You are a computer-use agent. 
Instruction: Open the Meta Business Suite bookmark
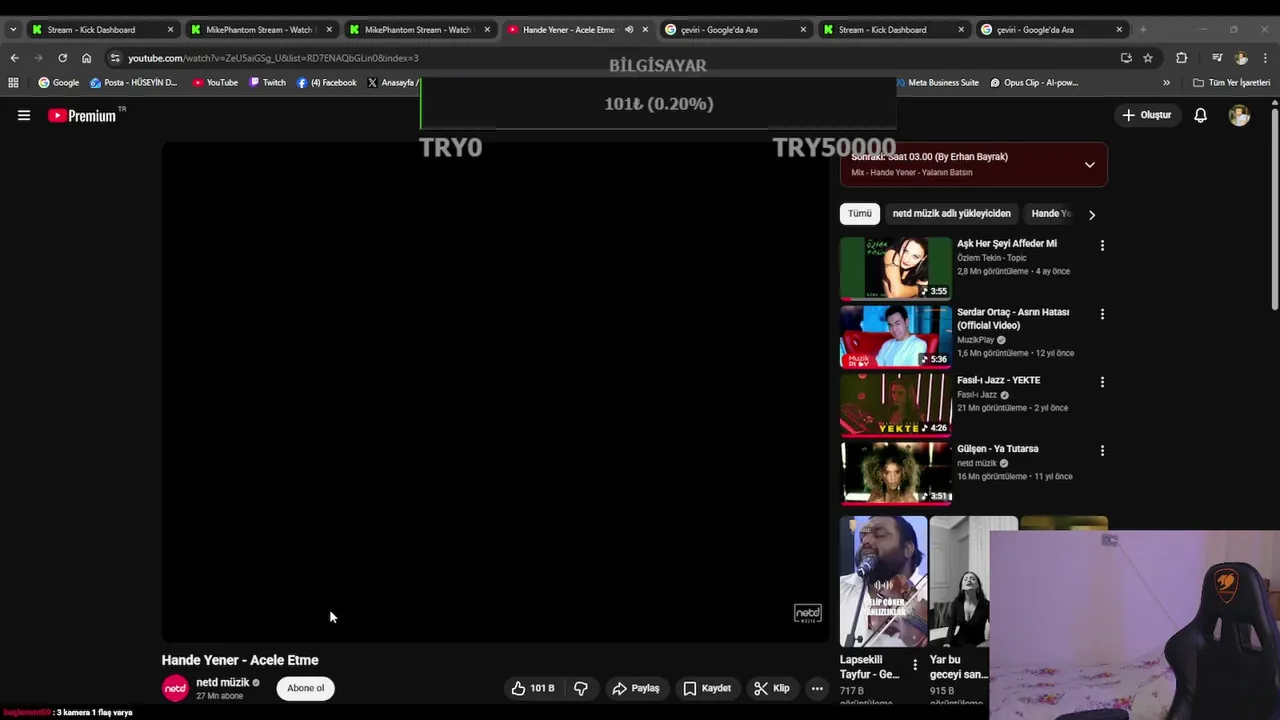pyautogui.click(x=937, y=83)
